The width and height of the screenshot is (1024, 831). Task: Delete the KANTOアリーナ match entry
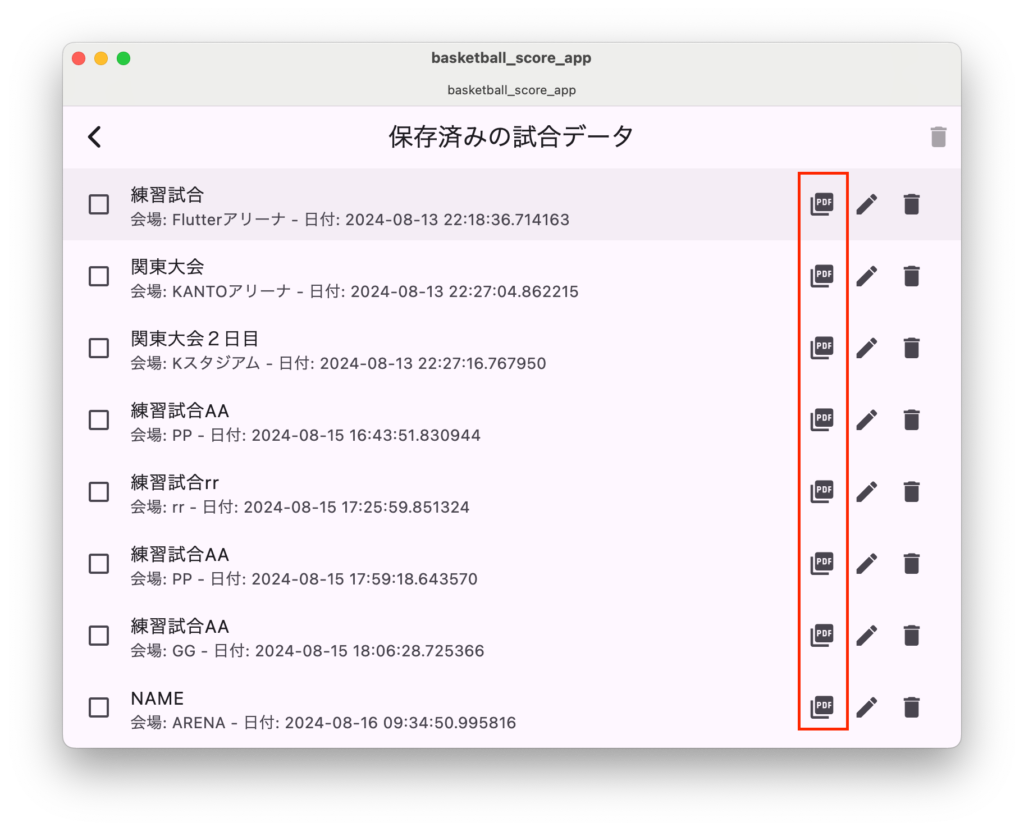[912, 276]
